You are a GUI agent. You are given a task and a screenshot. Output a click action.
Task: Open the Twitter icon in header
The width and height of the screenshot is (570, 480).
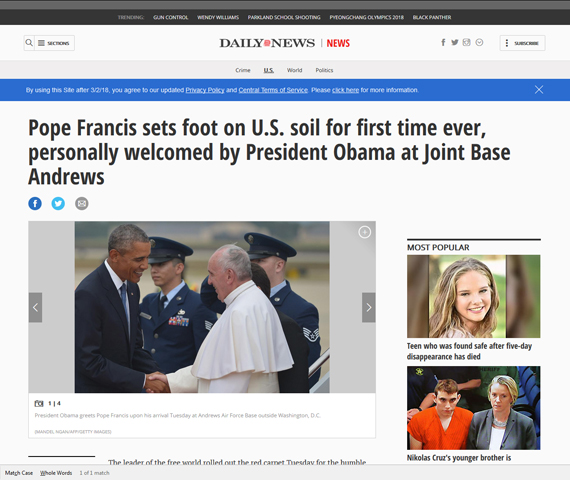[x=455, y=43]
